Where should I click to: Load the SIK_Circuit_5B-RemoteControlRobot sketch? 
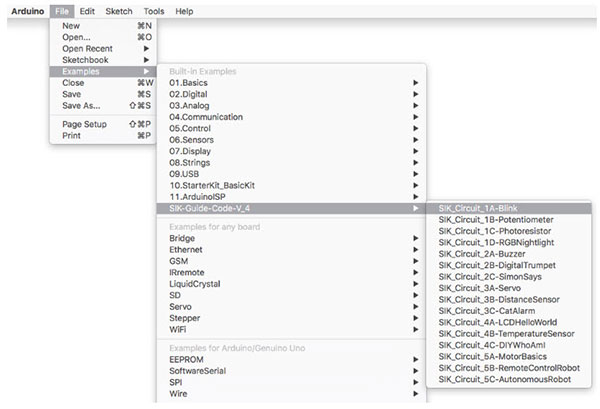point(509,368)
